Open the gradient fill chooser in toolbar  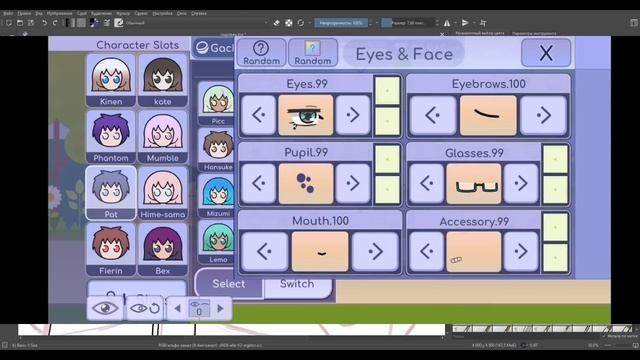pyautogui.click(x=70, y=23)
